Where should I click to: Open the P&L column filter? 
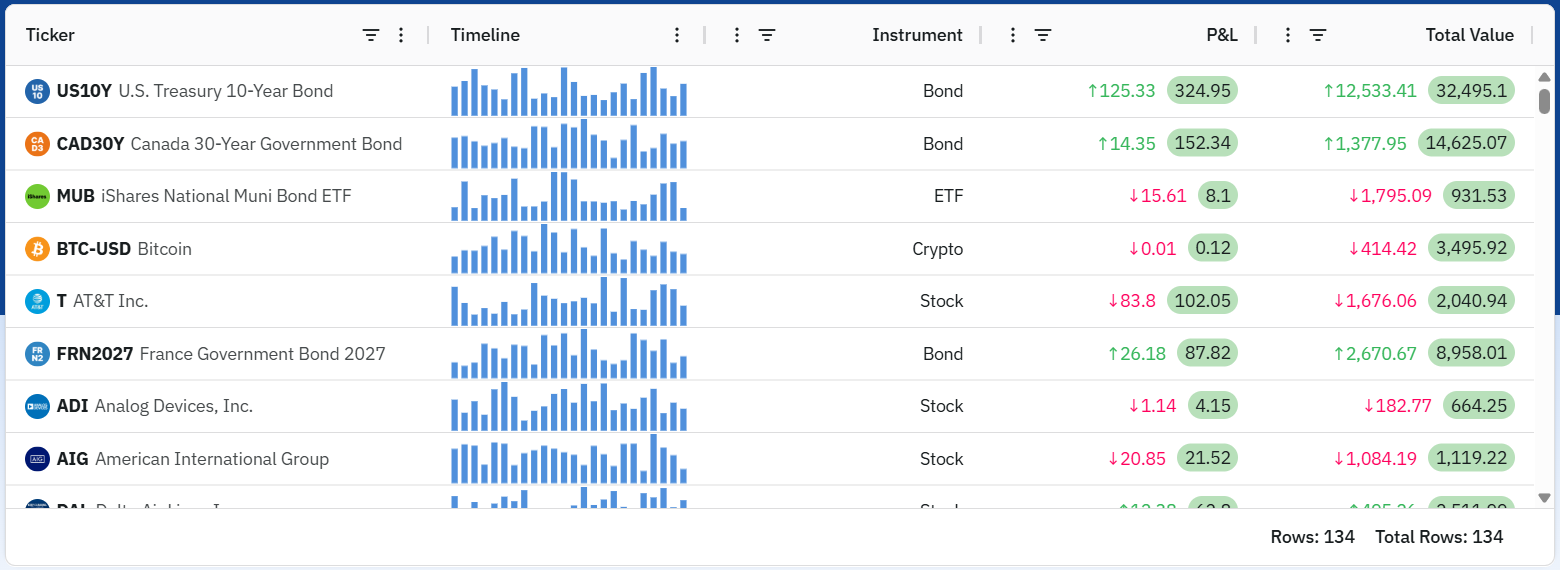pyautogui.click(x=1043, y=35)
